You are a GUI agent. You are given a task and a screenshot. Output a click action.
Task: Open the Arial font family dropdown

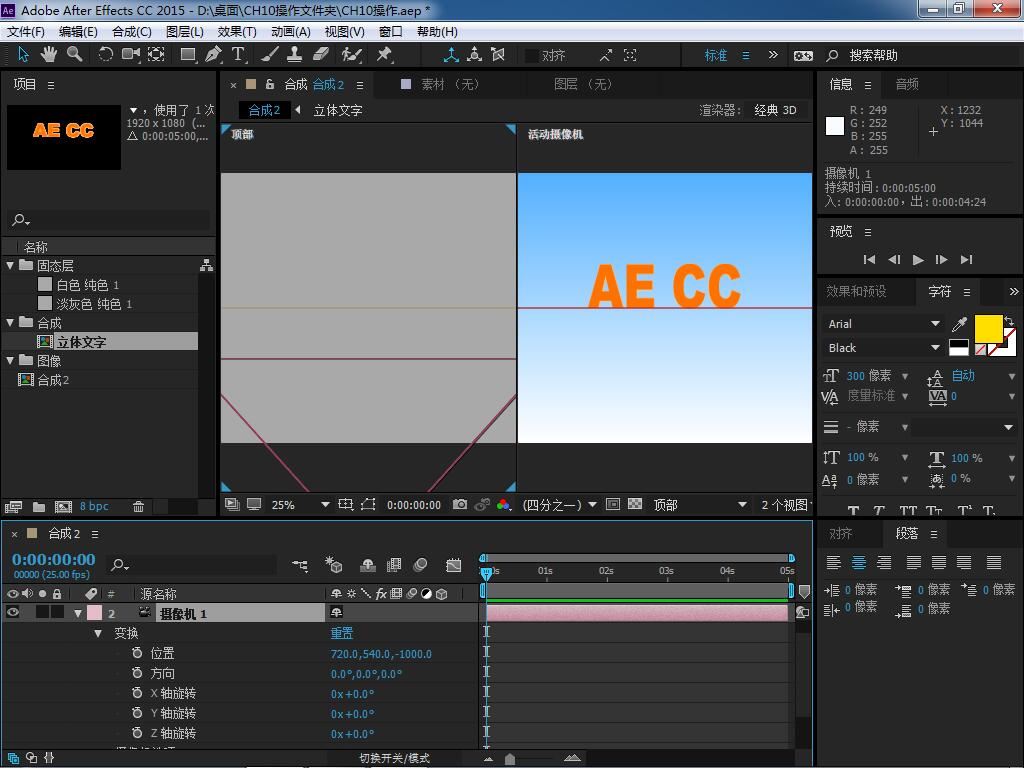pyautogui.click(x=884, y=324)
